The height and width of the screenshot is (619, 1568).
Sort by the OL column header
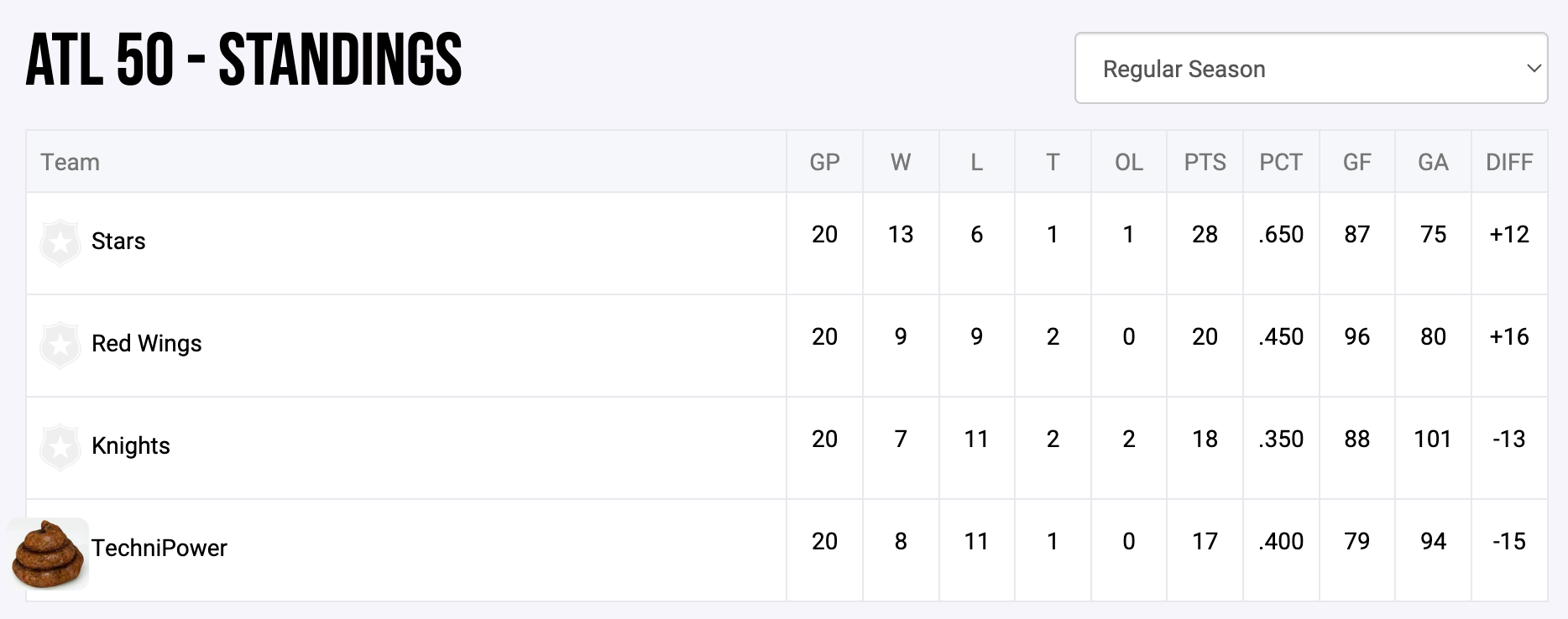1128,162
